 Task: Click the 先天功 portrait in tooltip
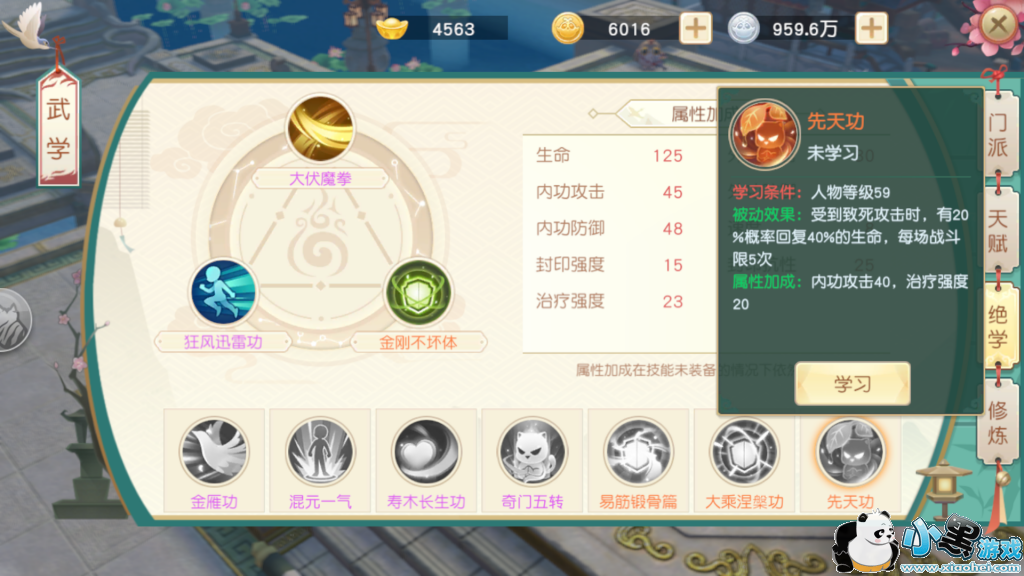(x=764, y=135)
